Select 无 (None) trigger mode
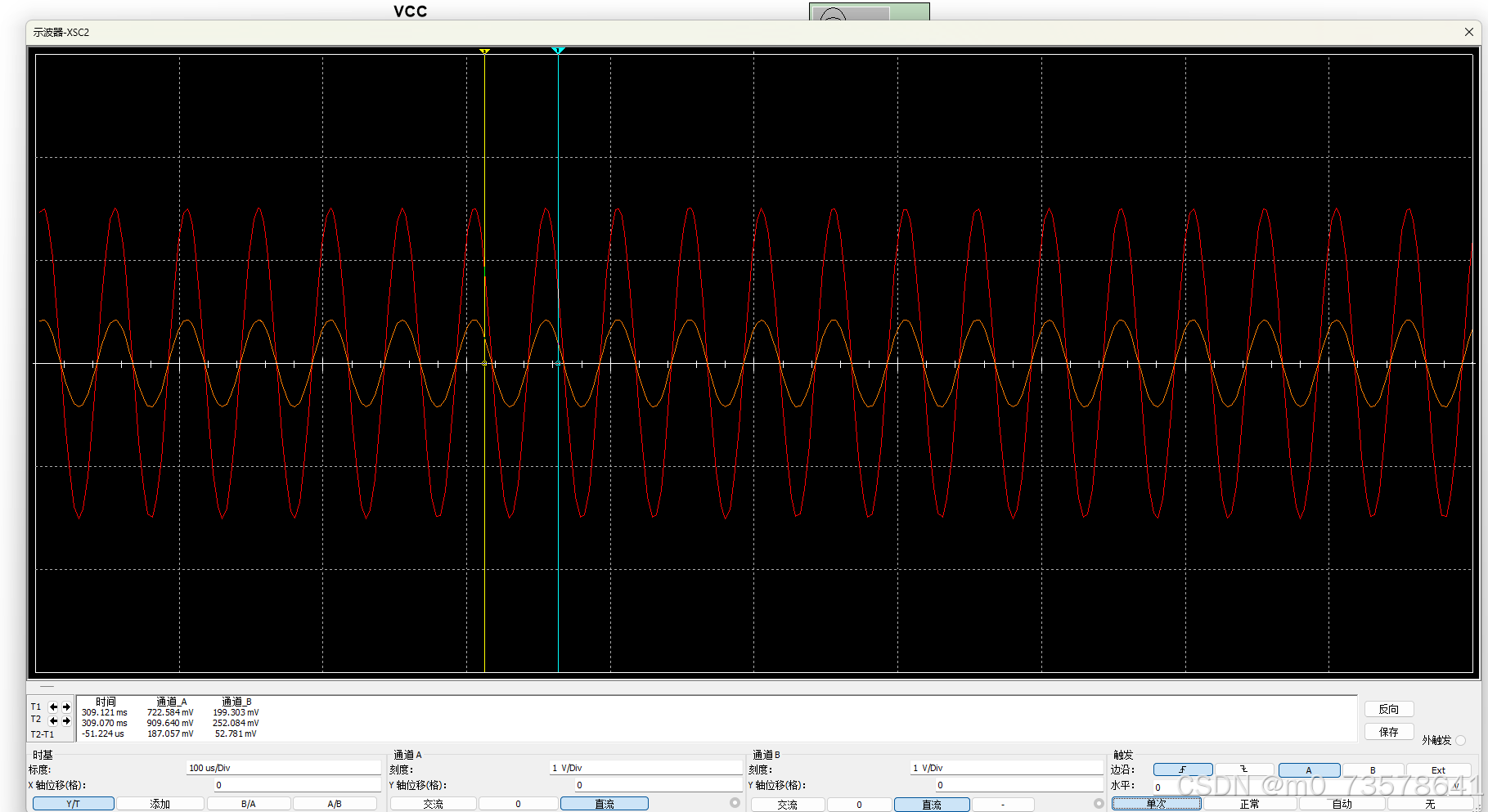Screen dimensions: 1488x812 click(1430, 804)
